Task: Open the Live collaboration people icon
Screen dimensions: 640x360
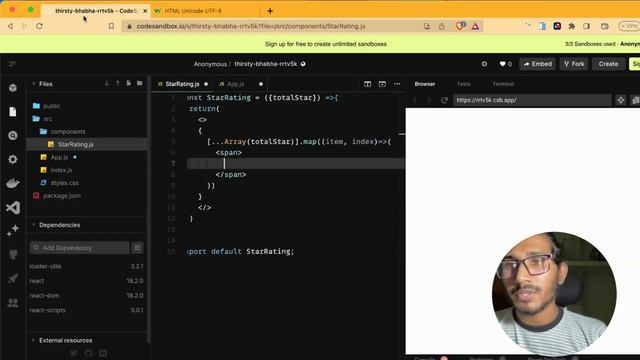Action: (x=13, y=302)
